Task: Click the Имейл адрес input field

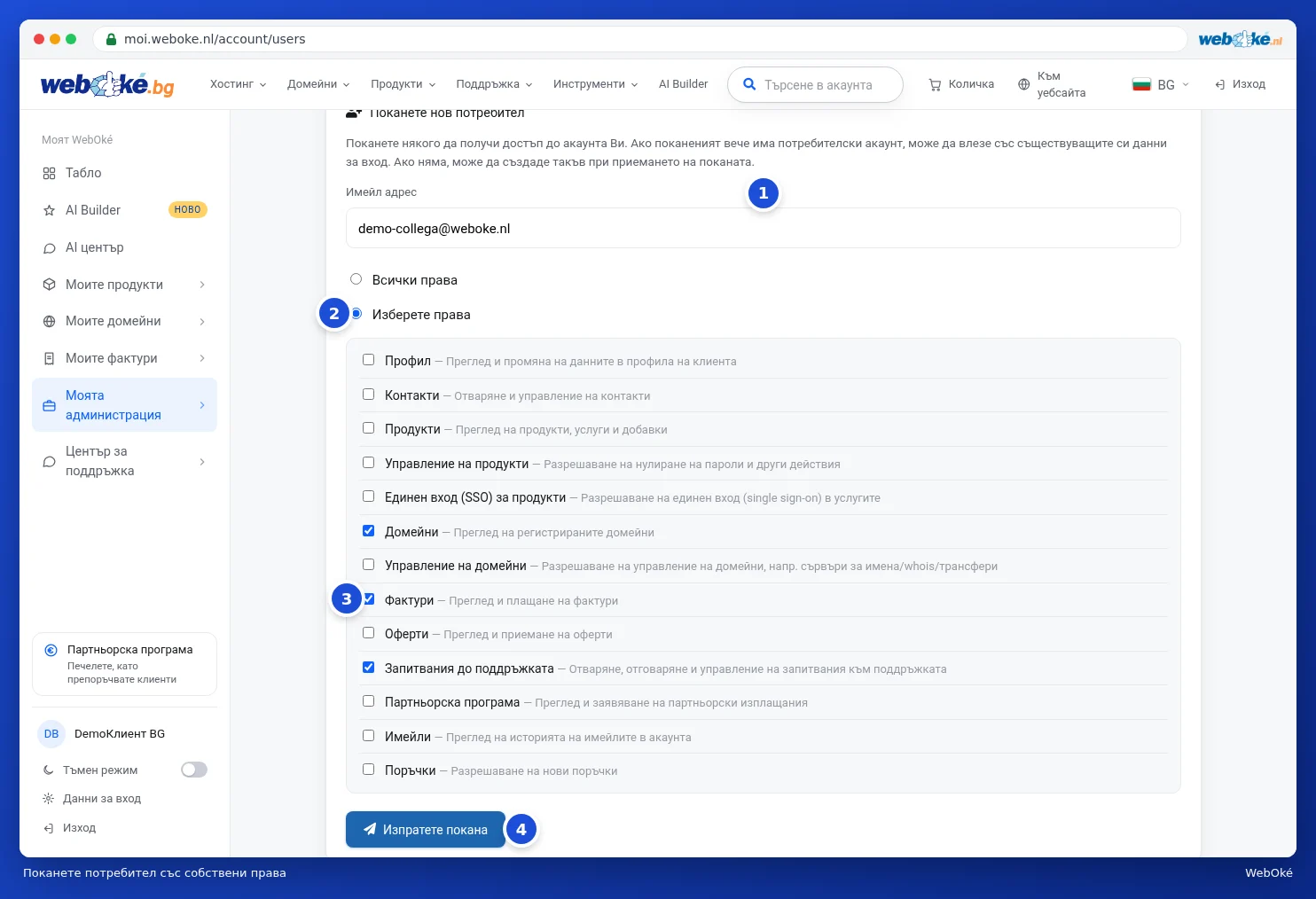Action: click(763, 229)
